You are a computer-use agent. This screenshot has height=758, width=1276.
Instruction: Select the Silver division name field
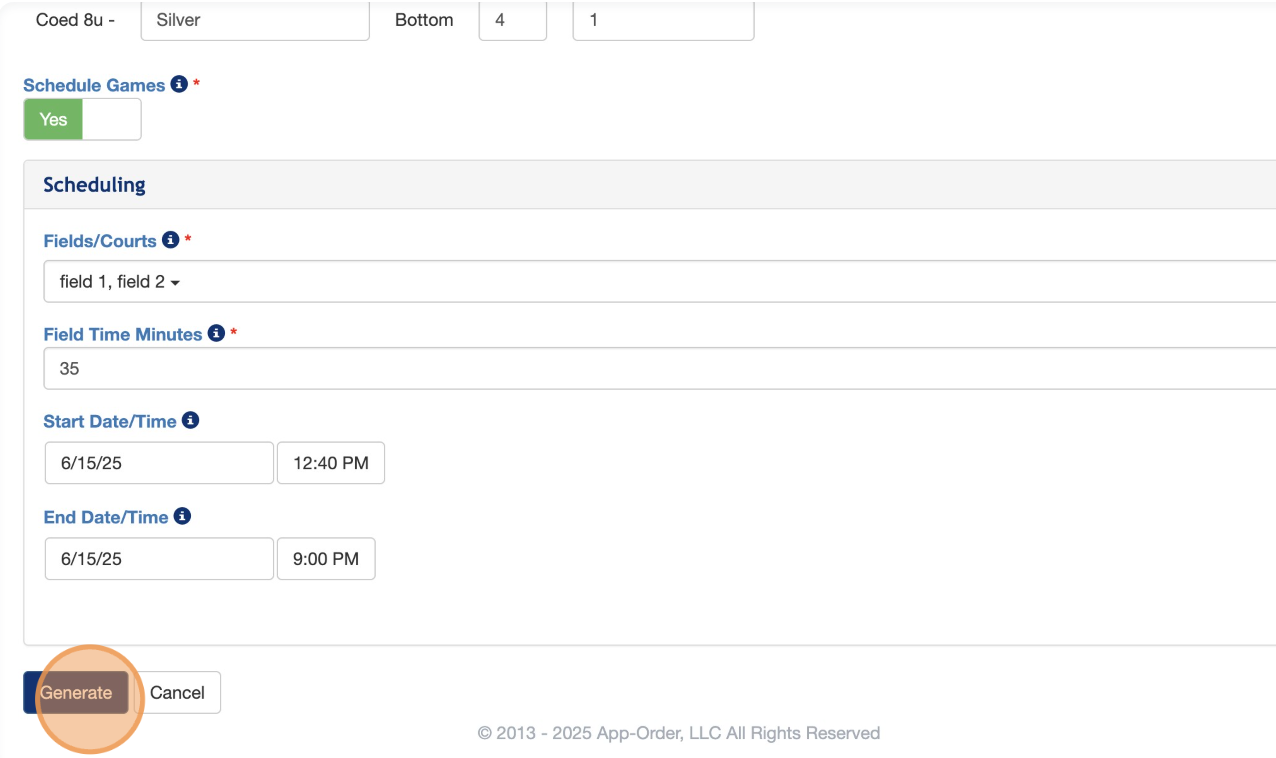pos(255,20)
